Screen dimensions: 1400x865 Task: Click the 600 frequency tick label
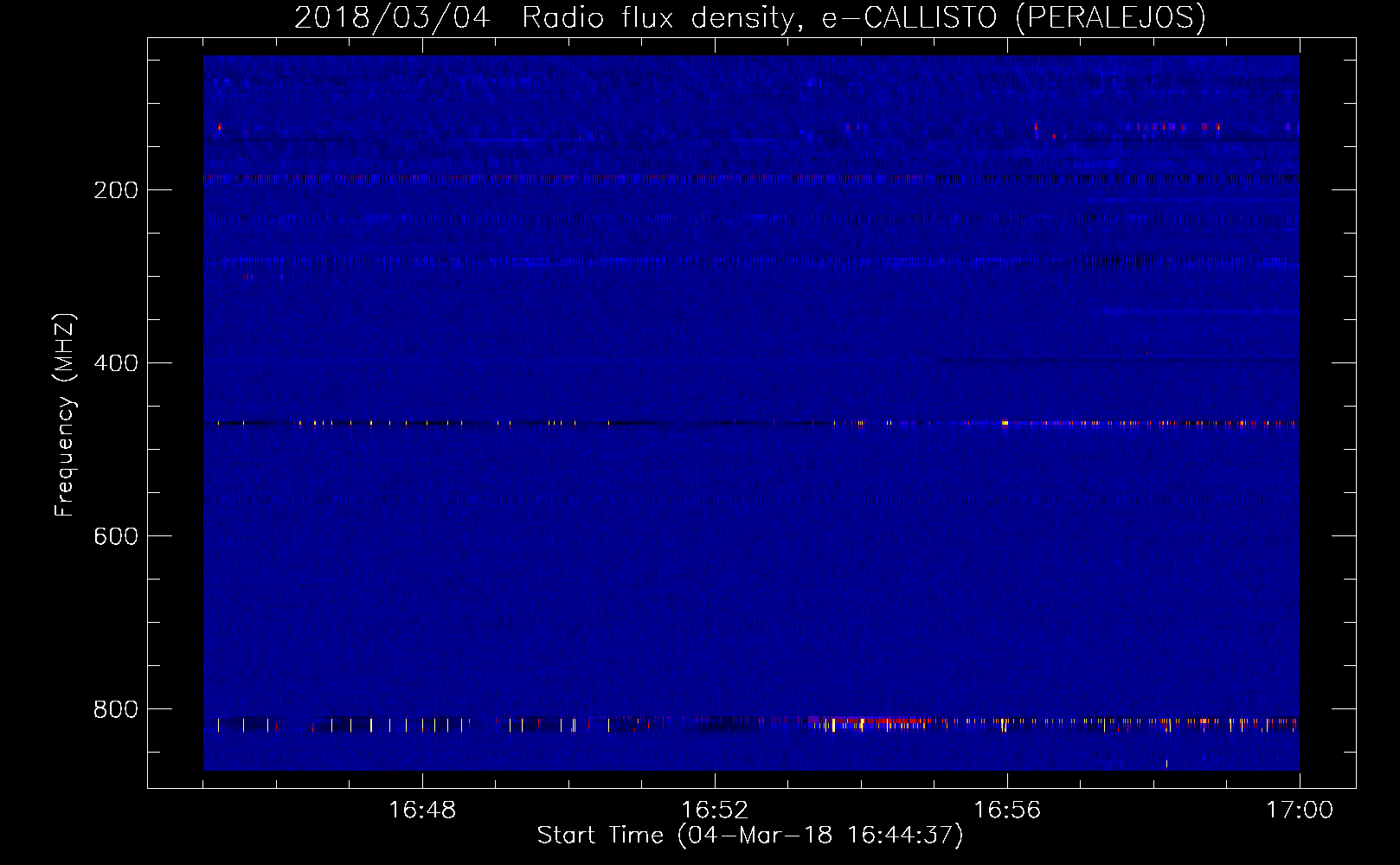coord(116,536)
